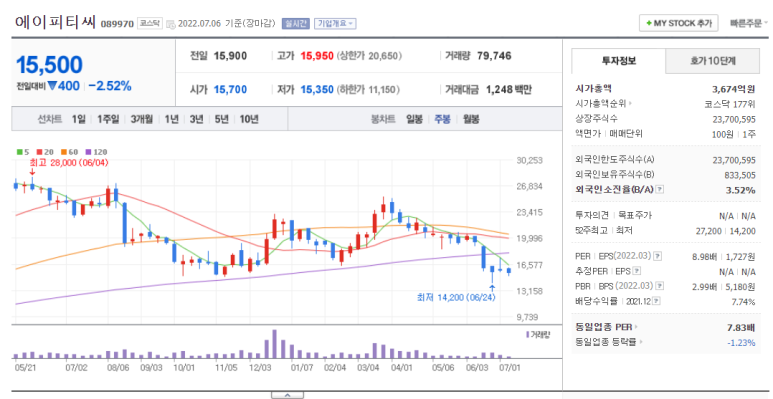The width and height of the screenshot is (773, 399).
Task: Show the 일봉 daily candle chart
Action: [414, 119]
